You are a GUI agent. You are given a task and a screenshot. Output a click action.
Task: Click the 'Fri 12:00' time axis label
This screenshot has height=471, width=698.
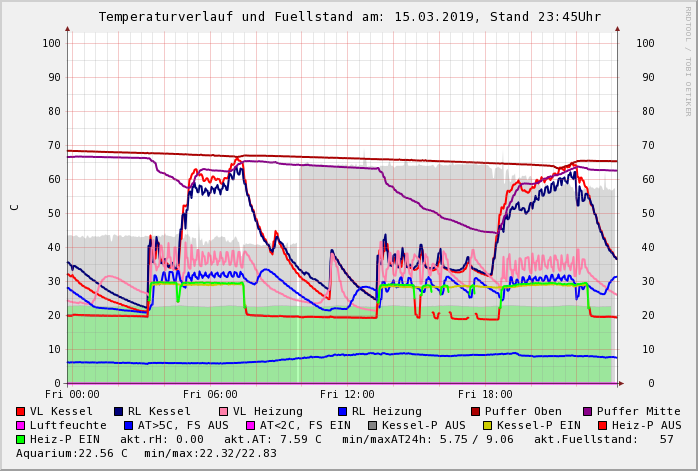[347, 394]
